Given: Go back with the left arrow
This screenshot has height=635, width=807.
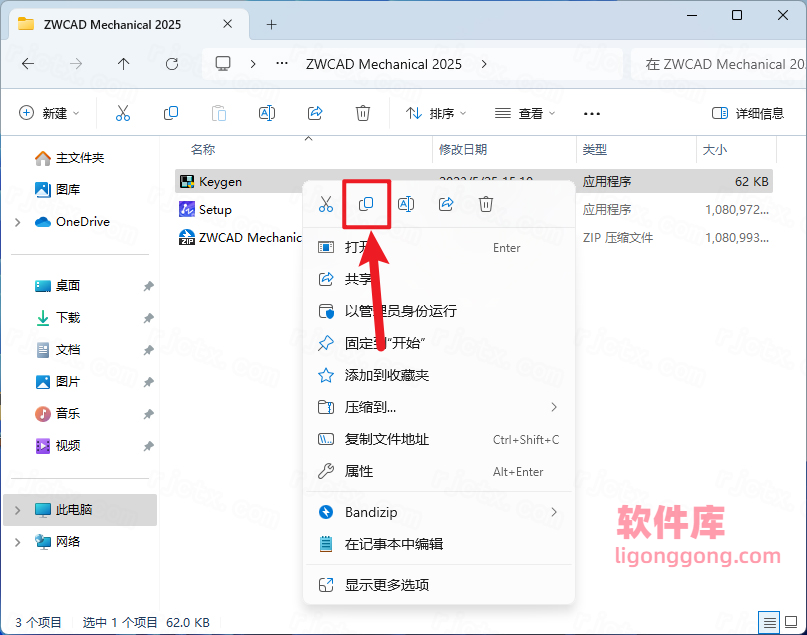Looking at the screenshot, I should coord(28,64).
